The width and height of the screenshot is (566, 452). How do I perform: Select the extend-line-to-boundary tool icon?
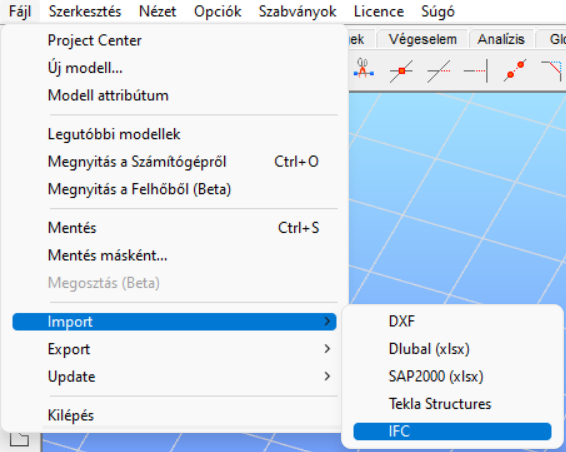pyautogui.click(x=476, y=71)
